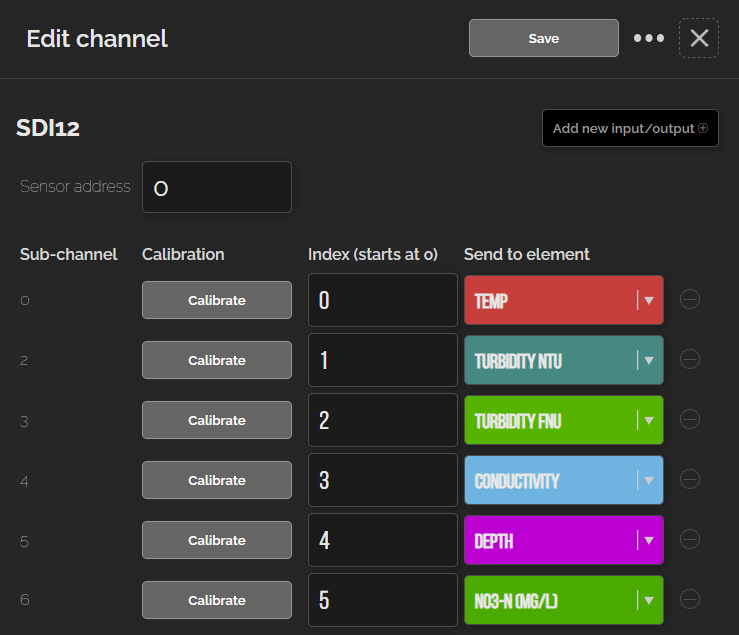Image resolution: width=739 pixels, height=635 pixels.
Task: Expand the Depth element dropdown
Action: 564,540
